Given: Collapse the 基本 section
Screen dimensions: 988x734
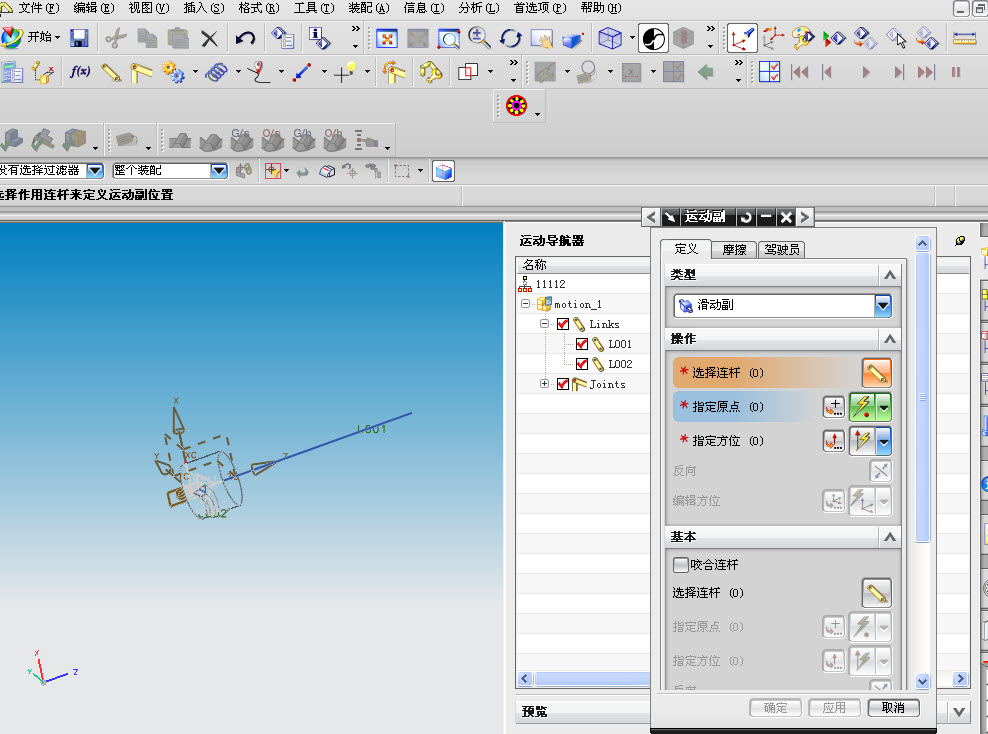Looking at the screenshot, I should 890,537.
